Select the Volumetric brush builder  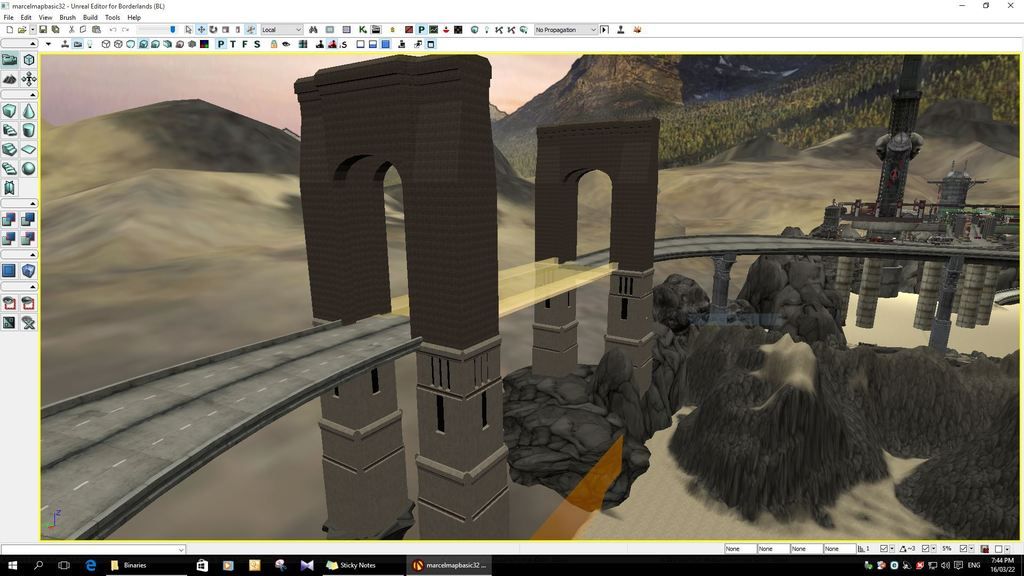[9, 188]
